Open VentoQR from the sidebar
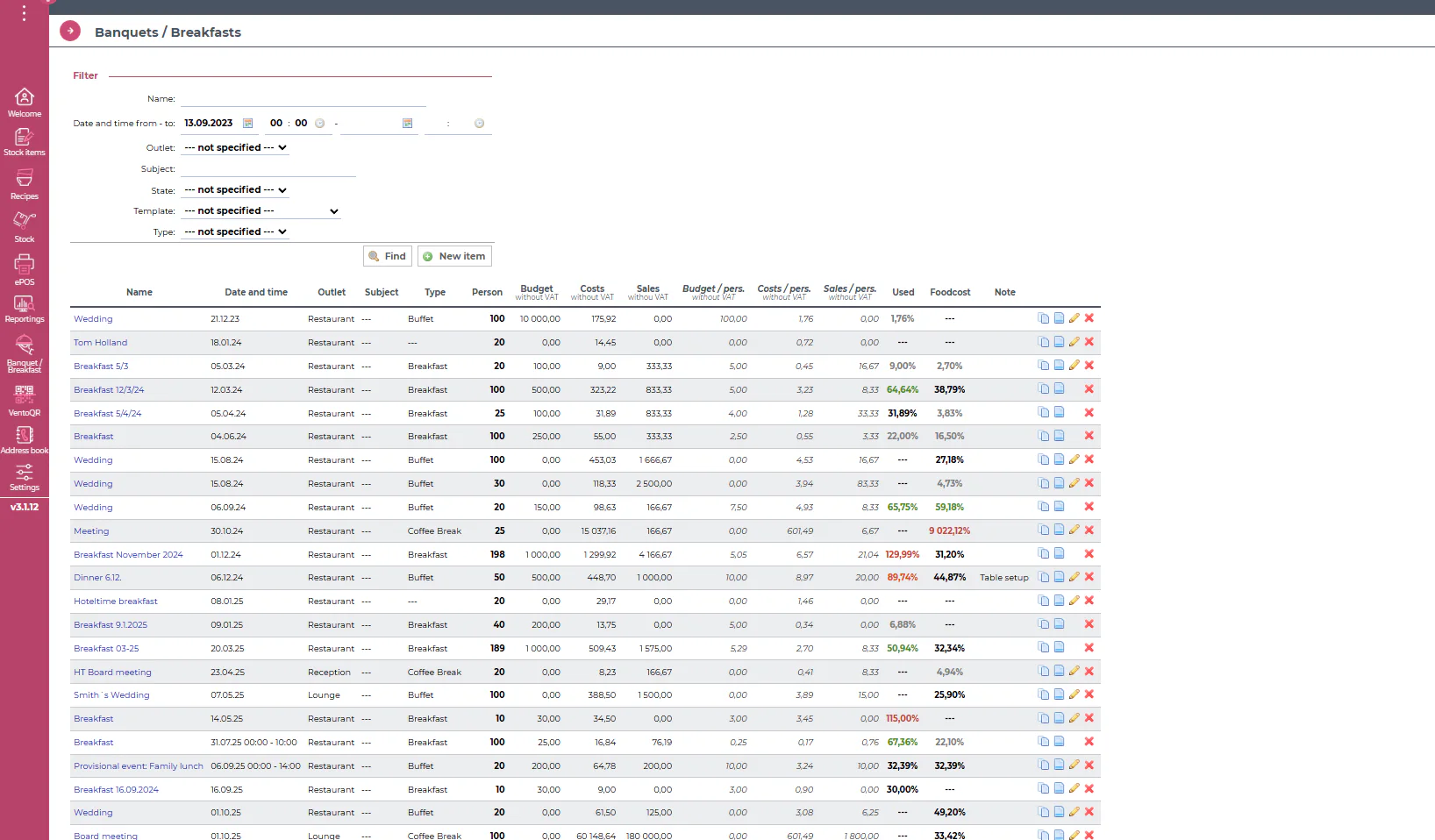The image size is (1435, 840). pos(25,401)
